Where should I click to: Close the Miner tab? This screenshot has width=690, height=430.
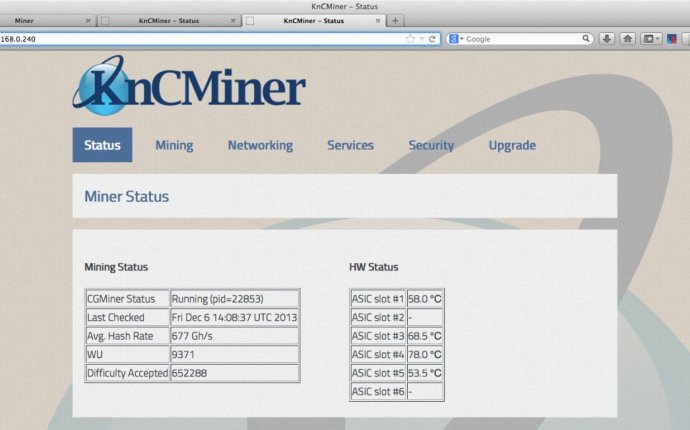tap(88, 21)
